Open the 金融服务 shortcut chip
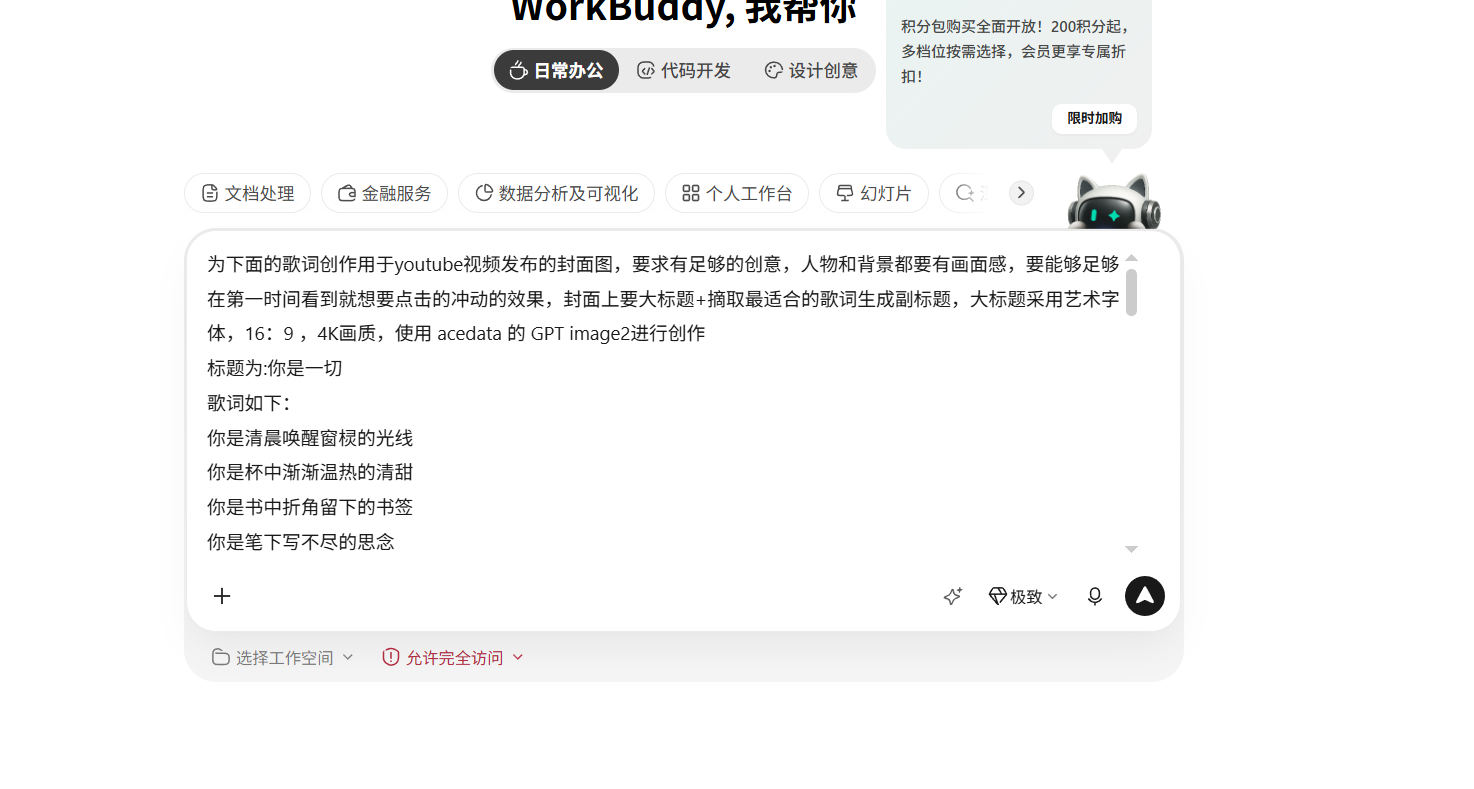 (x=385, y=193)
